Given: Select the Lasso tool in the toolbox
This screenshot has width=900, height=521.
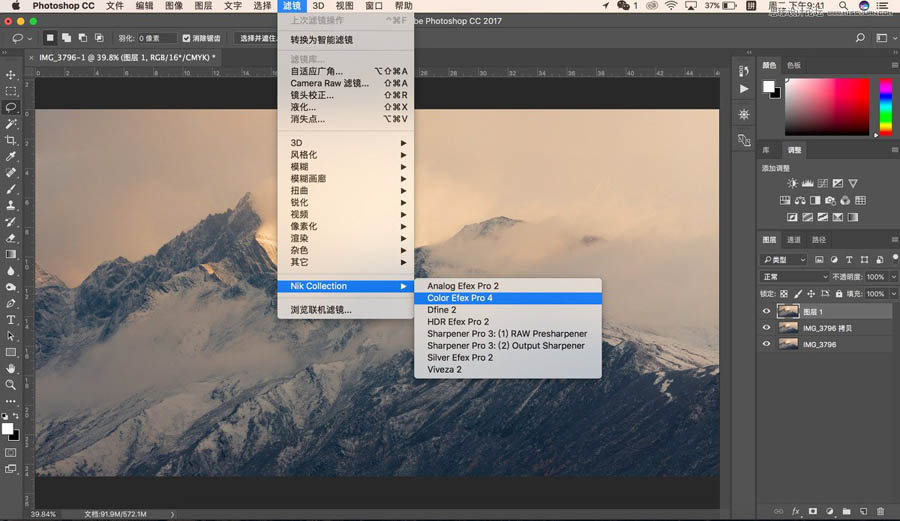Looking at the screenshot, I should point(11,107).
